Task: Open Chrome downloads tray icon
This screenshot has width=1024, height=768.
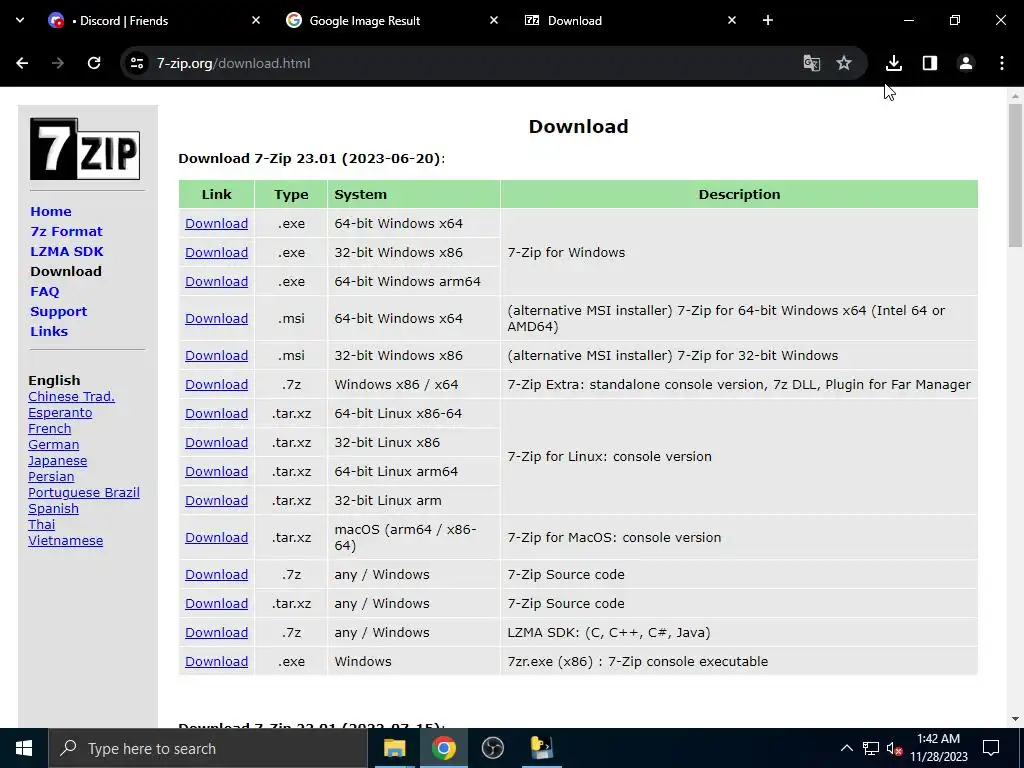Action: click(893, 63)
